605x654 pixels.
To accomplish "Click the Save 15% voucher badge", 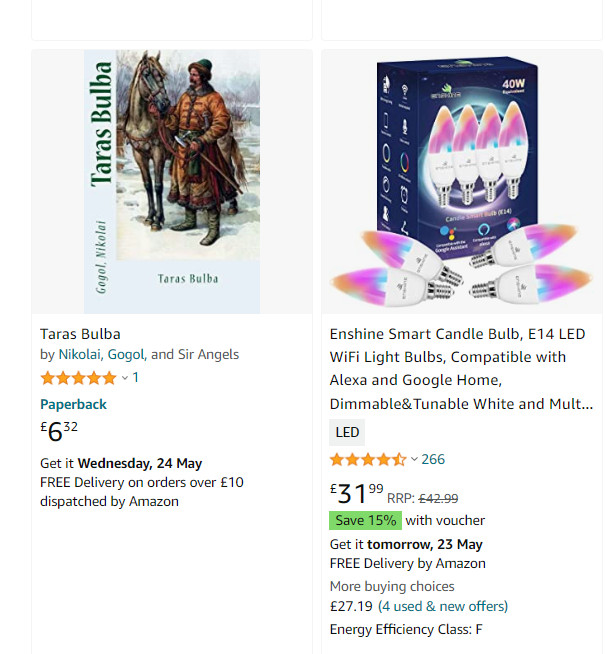I will (x=365, y=520).
